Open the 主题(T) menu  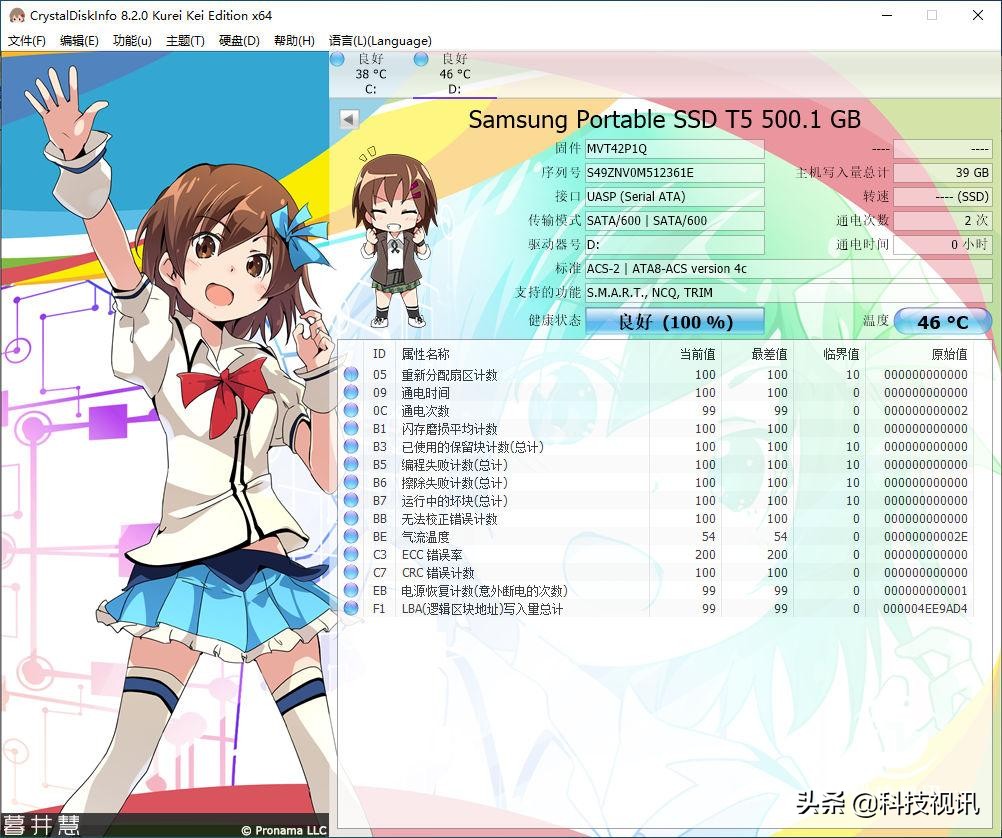click(185, 41)
